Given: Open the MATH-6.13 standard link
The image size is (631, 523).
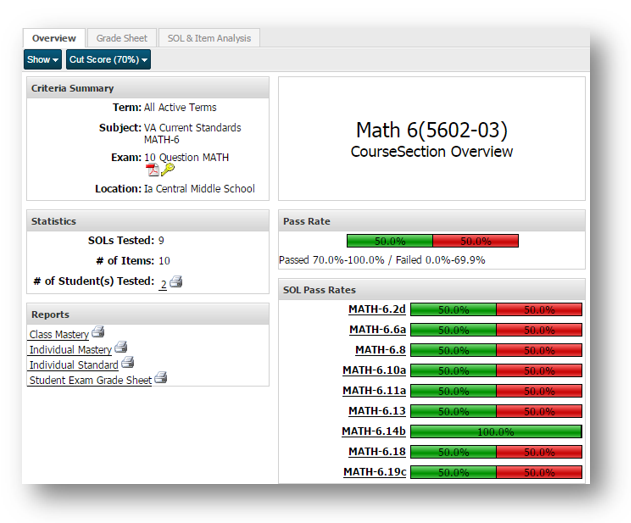Looking at the screenshot, I should [x=377, y=411].
